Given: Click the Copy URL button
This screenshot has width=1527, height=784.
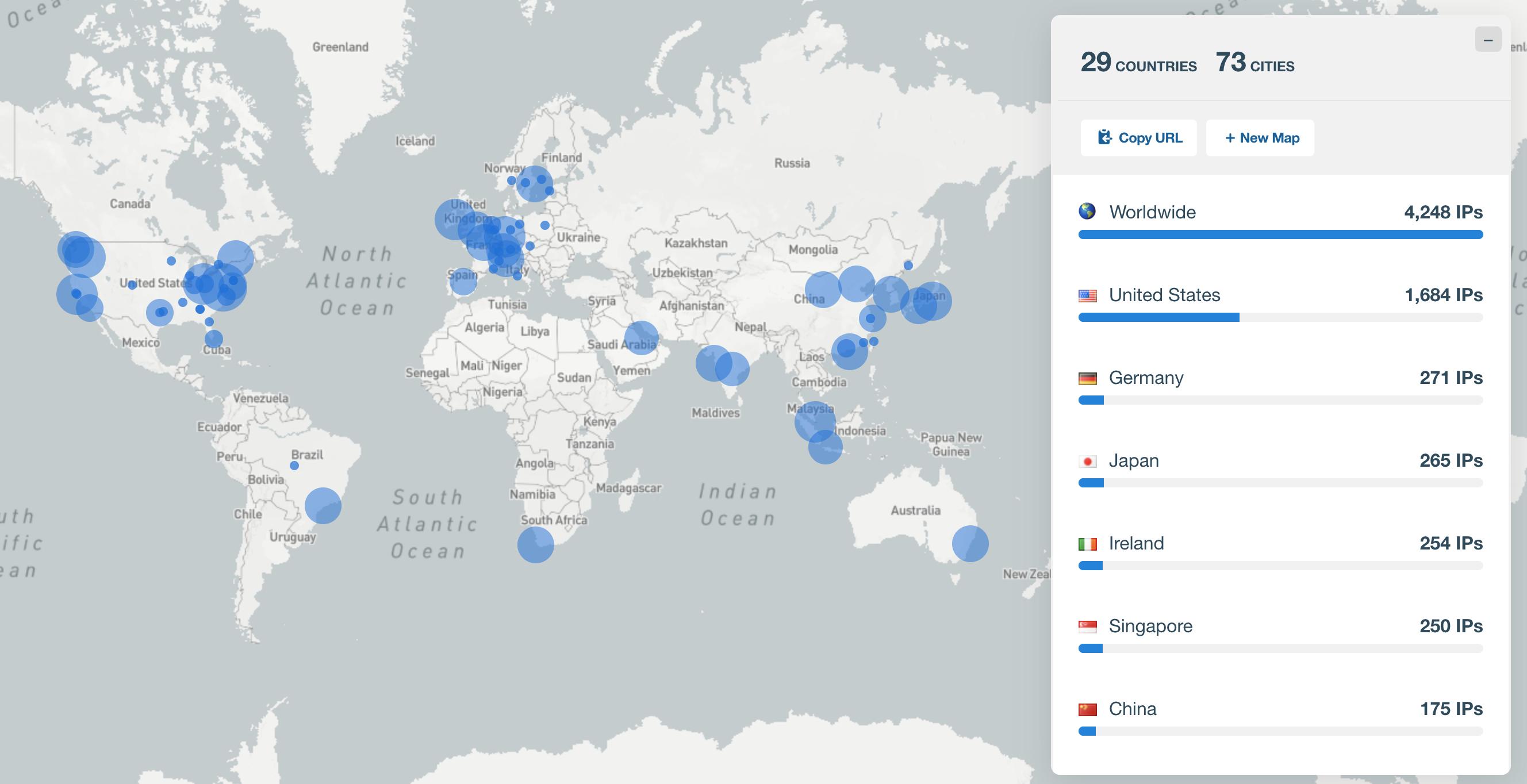Looking at the screenshot, I should 1138,138.
